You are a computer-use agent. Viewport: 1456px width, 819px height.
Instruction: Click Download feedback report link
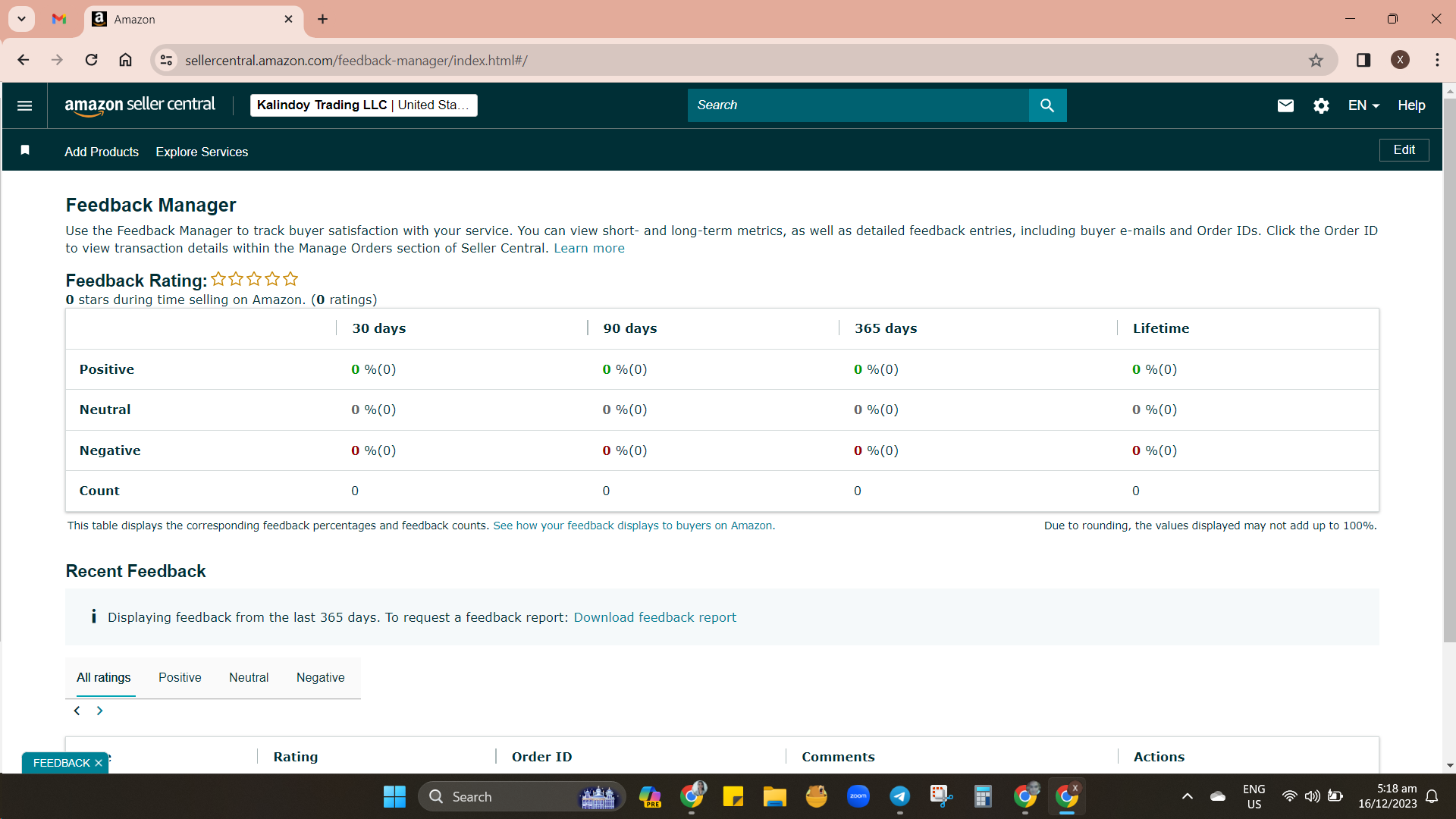[654, 617]
